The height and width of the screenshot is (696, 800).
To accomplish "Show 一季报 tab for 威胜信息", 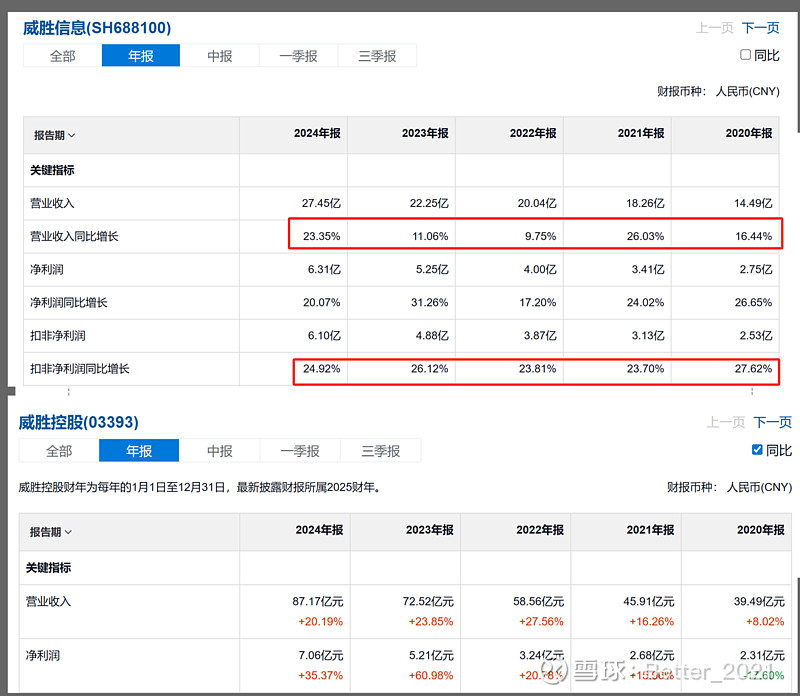I will point(298,56).
